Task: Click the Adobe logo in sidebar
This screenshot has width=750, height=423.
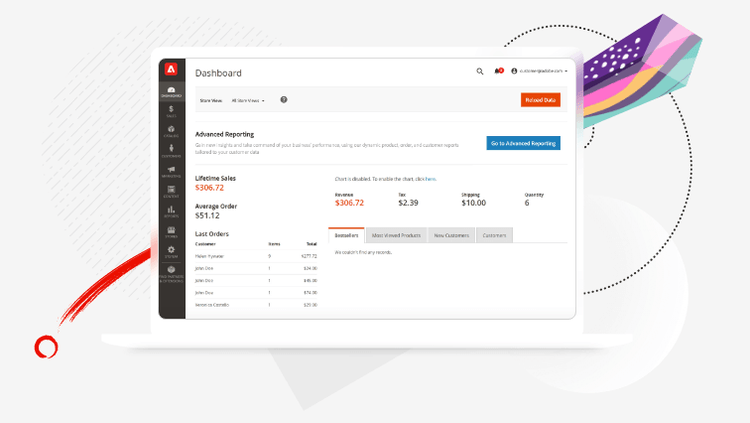Action: [x=172, y=69]
